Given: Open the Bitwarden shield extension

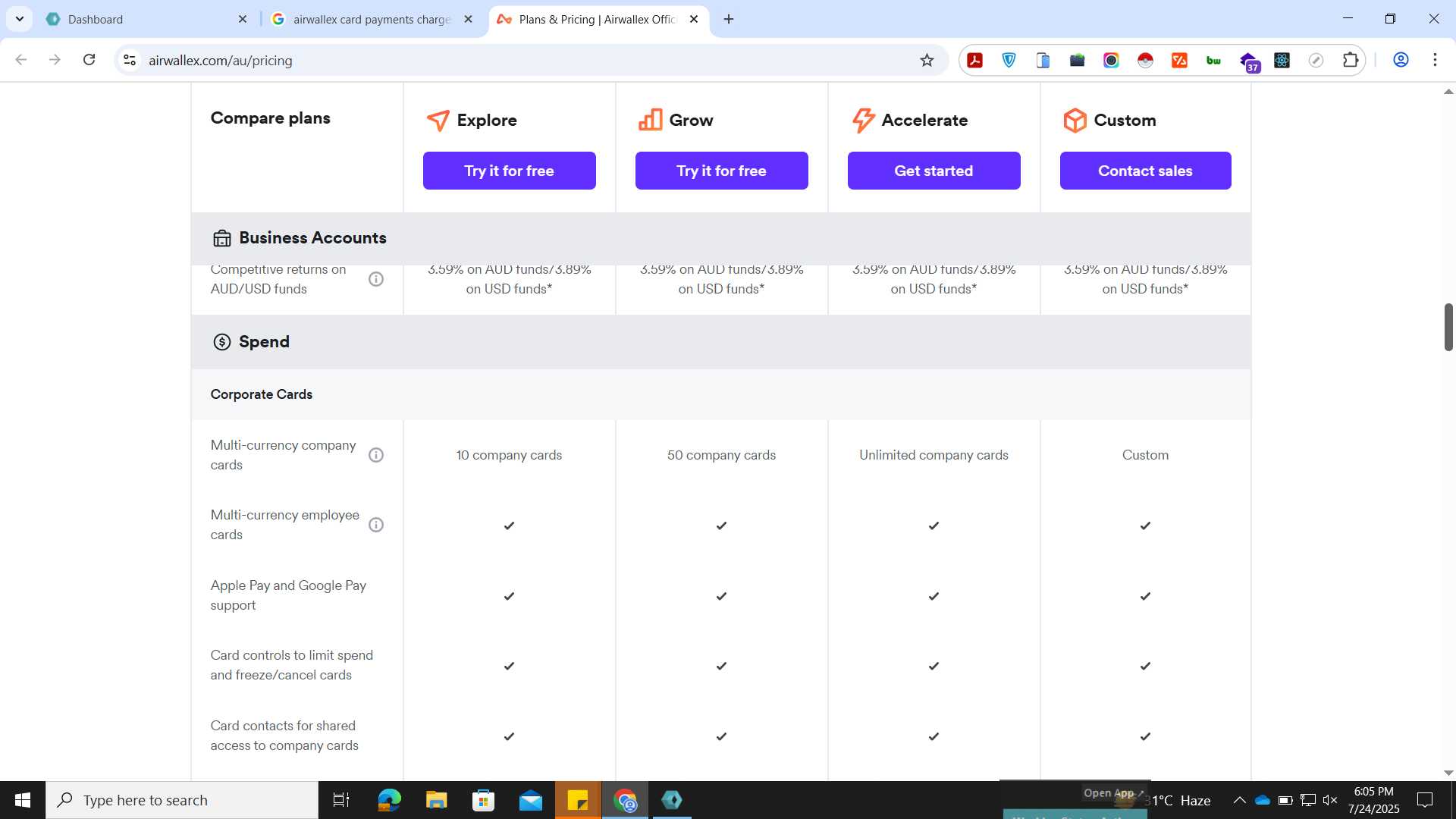Looking at the screenshot, I should pyautogui.click(x=1009, y=60).
